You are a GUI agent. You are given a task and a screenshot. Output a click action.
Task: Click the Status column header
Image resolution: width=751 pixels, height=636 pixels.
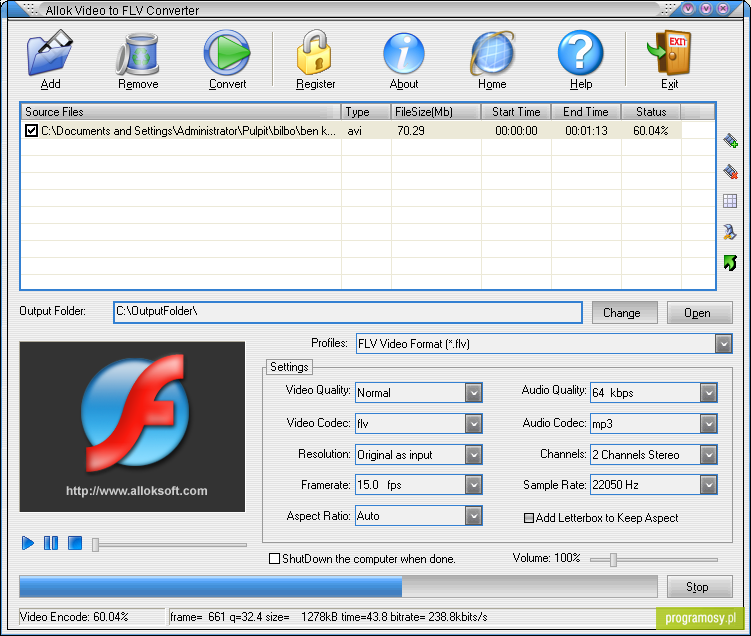[x=651, y=112]
